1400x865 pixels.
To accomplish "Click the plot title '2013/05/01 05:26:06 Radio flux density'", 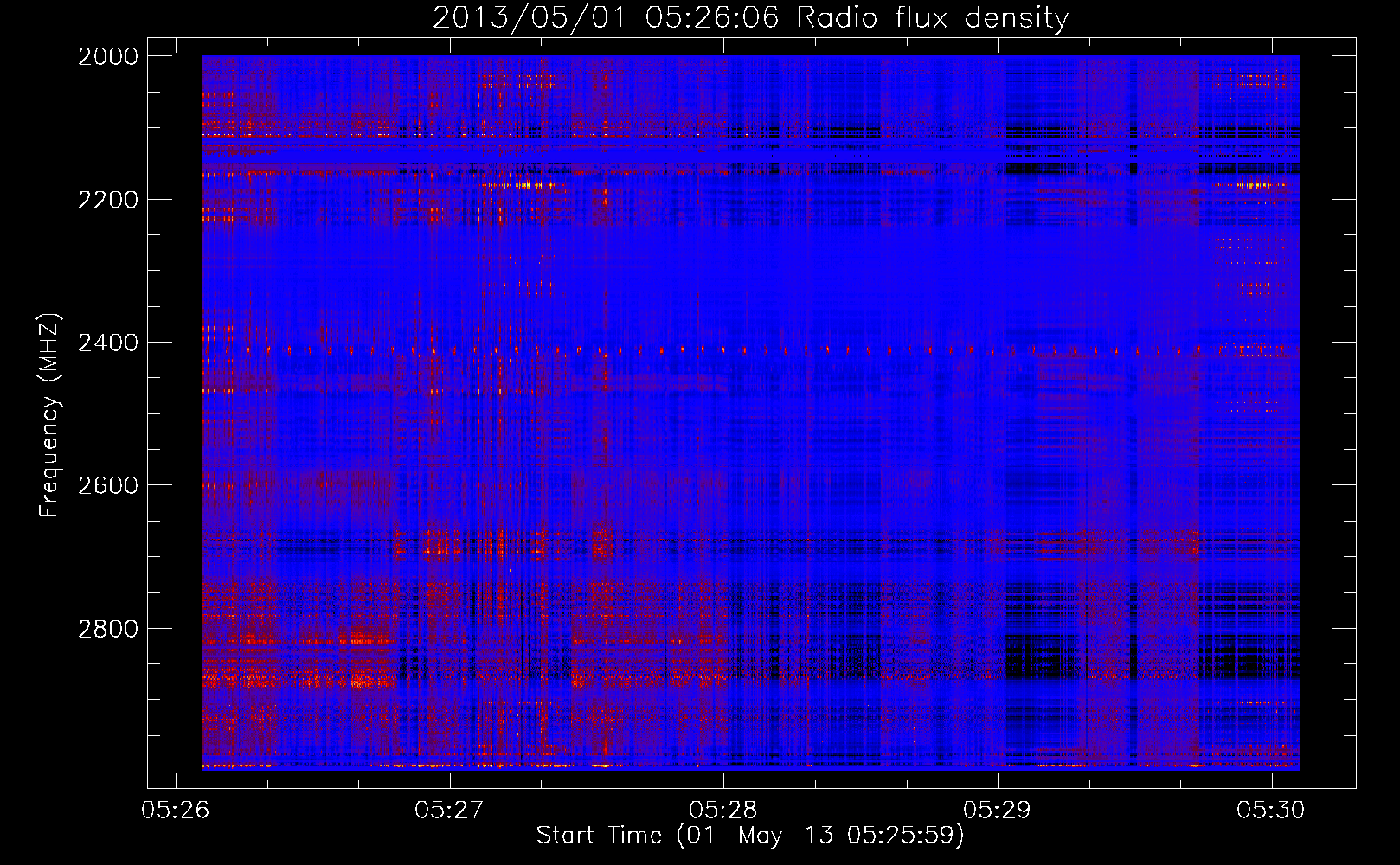I will pos(750,18).
